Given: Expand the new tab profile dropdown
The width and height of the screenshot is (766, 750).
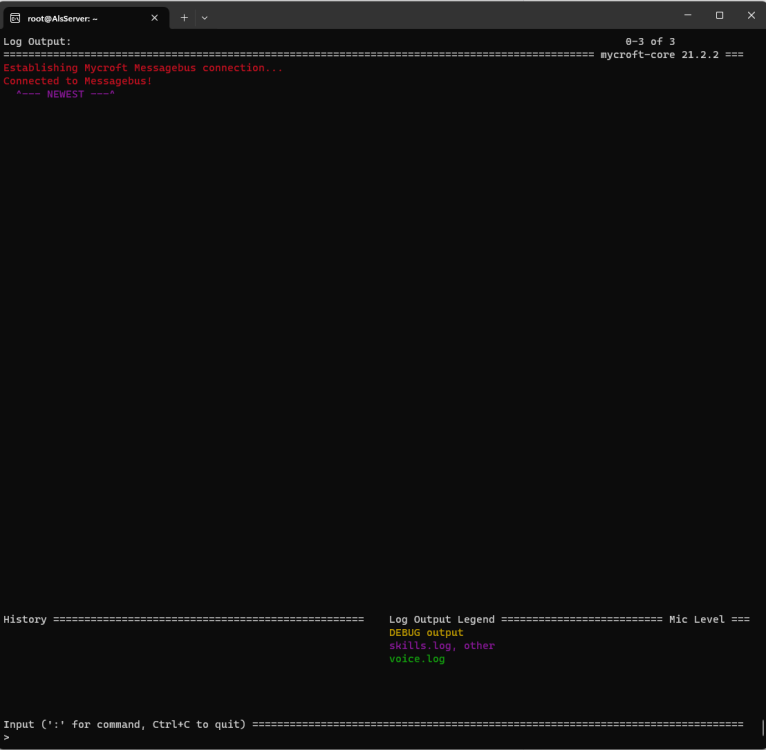Looking at the screenshot, I should point(205,18).
